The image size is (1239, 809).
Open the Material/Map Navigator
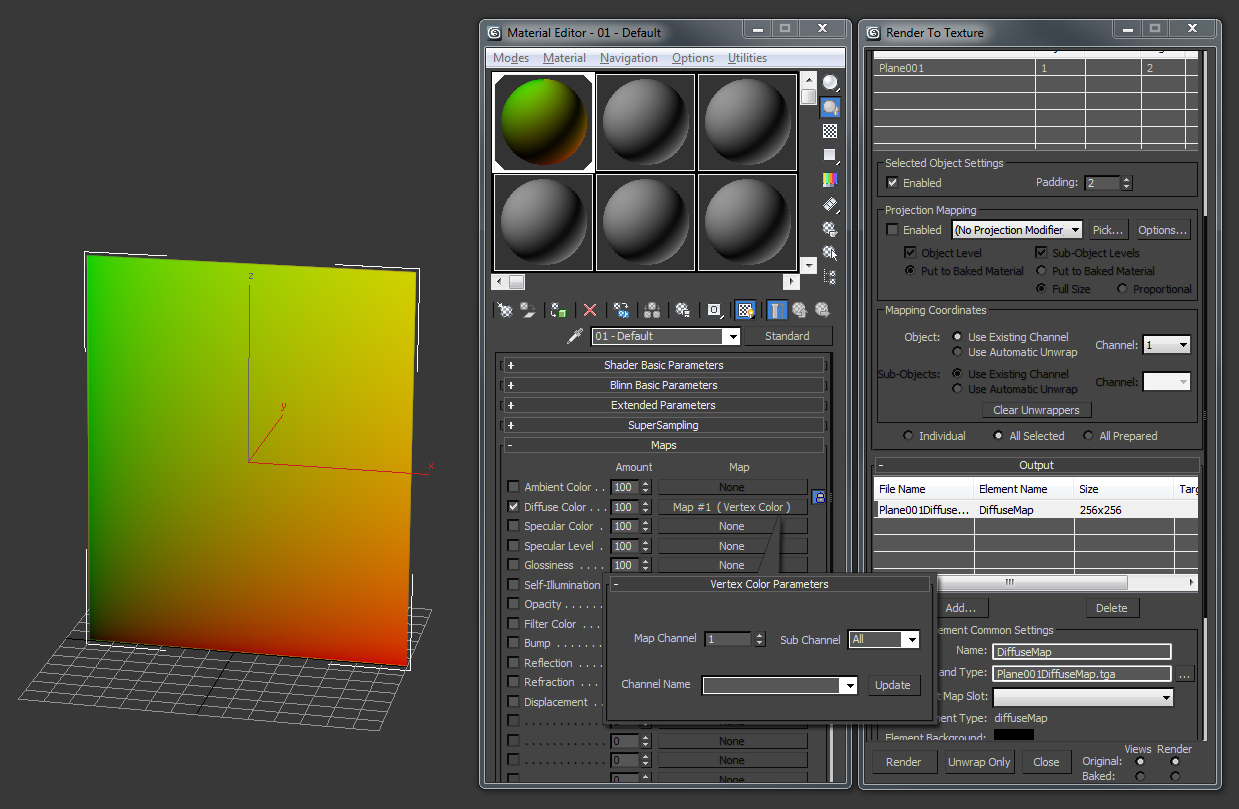[x=829, y=278]
